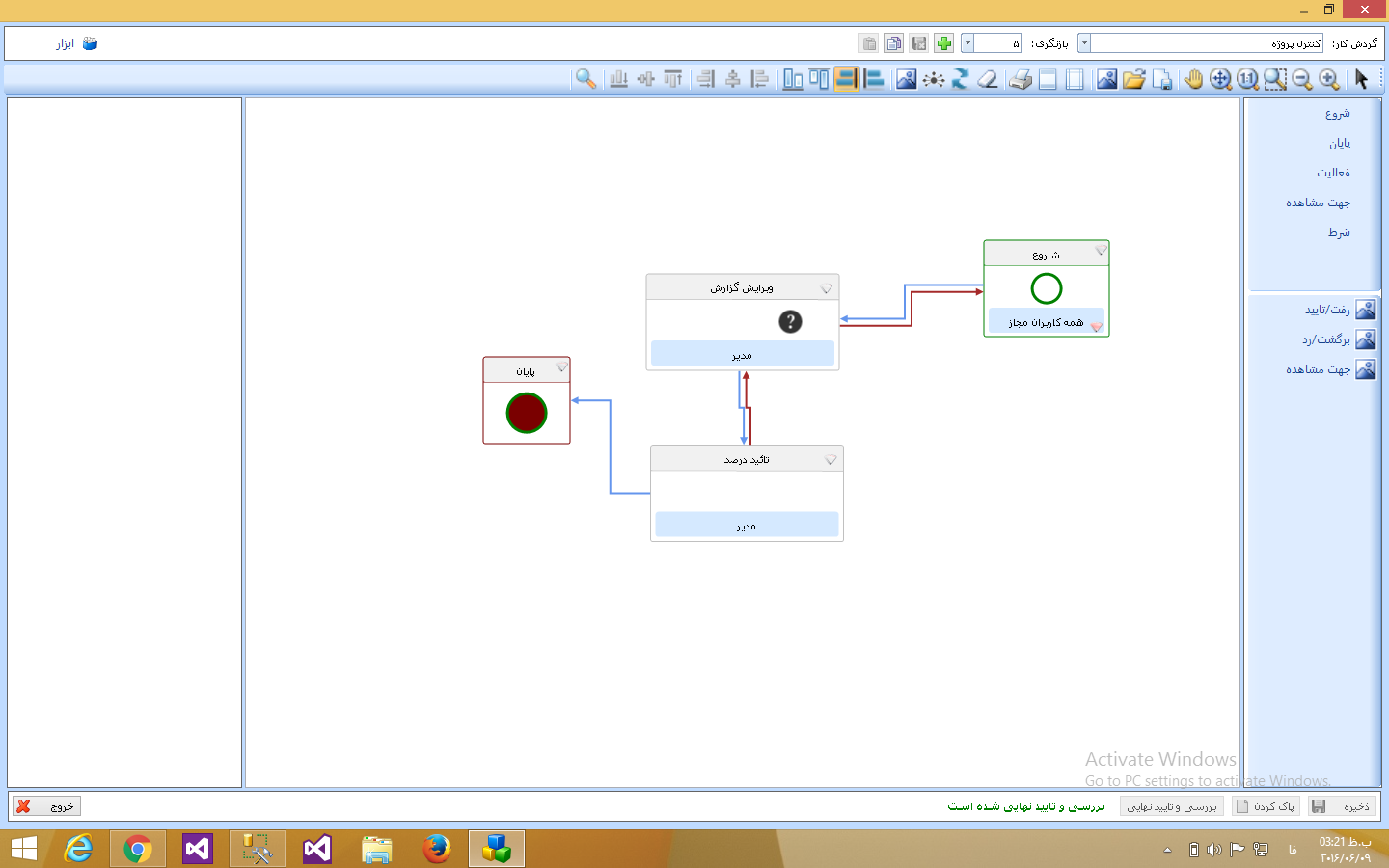Click the printer icon in toolbar

(1021, 79)
